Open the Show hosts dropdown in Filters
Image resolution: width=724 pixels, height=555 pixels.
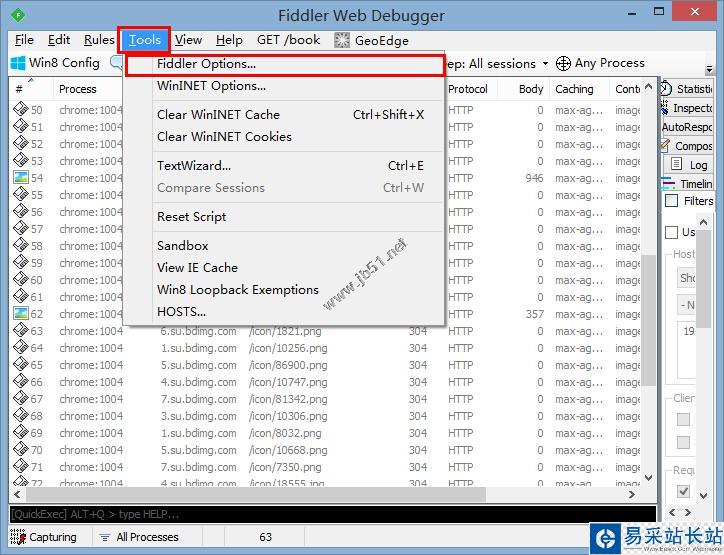[x=686, y=278]
